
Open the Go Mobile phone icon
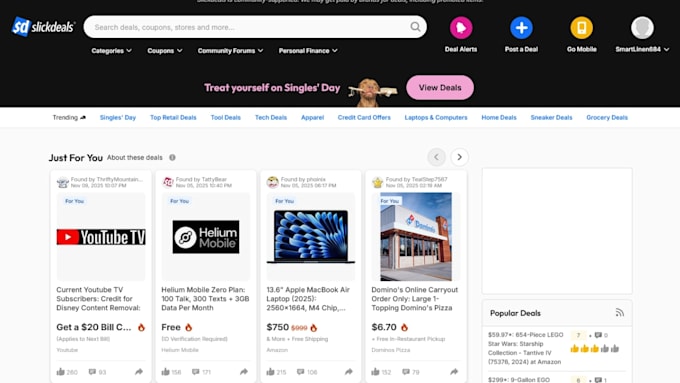click(x=582, y=28)
